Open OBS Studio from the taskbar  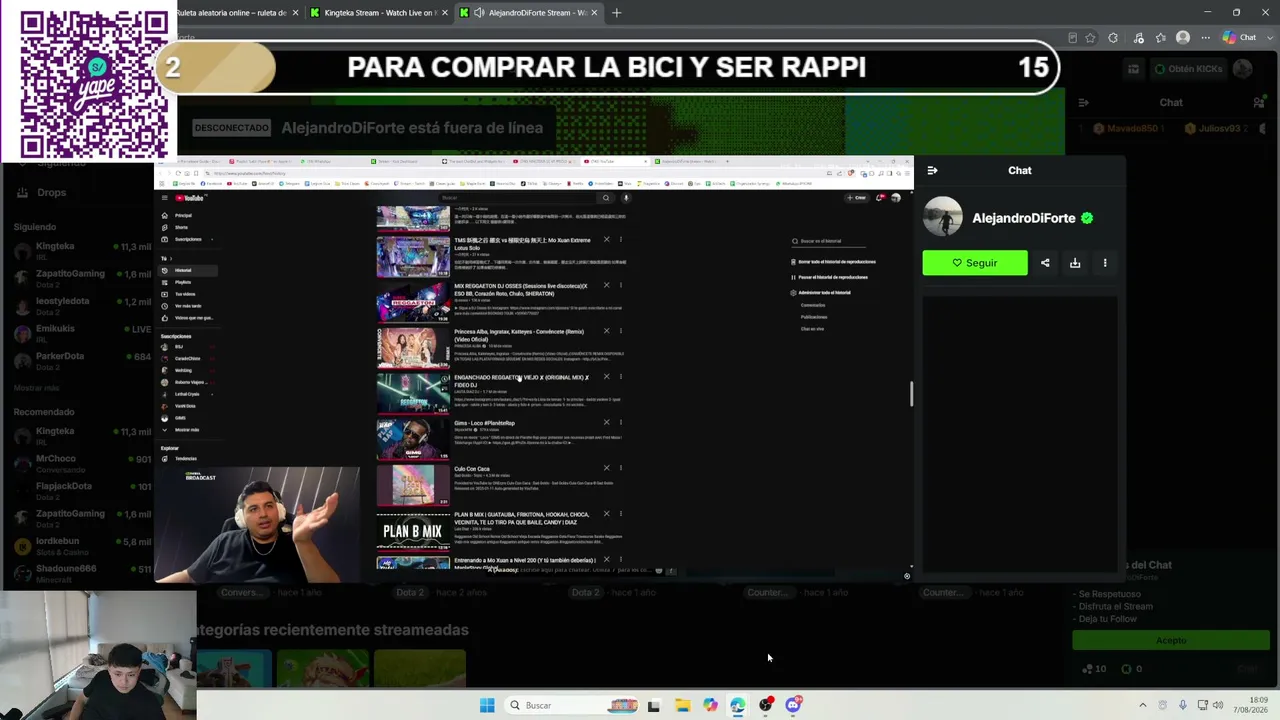click(x=766, y=705)
